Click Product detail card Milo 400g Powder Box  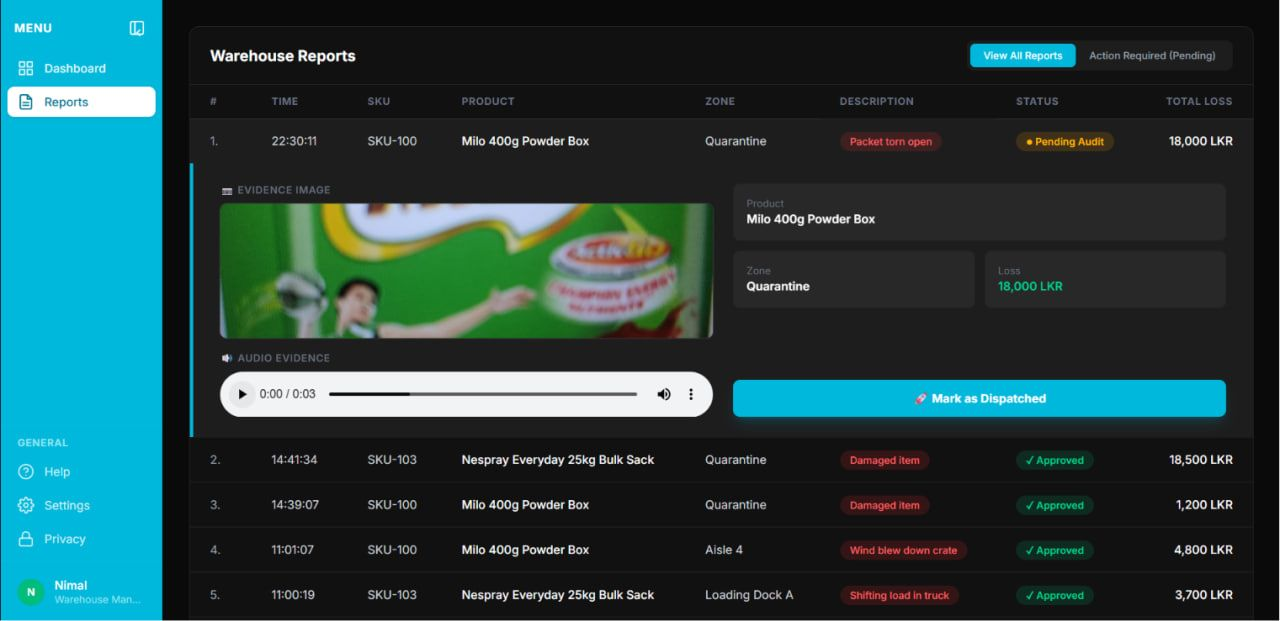[x=979, y=212]
